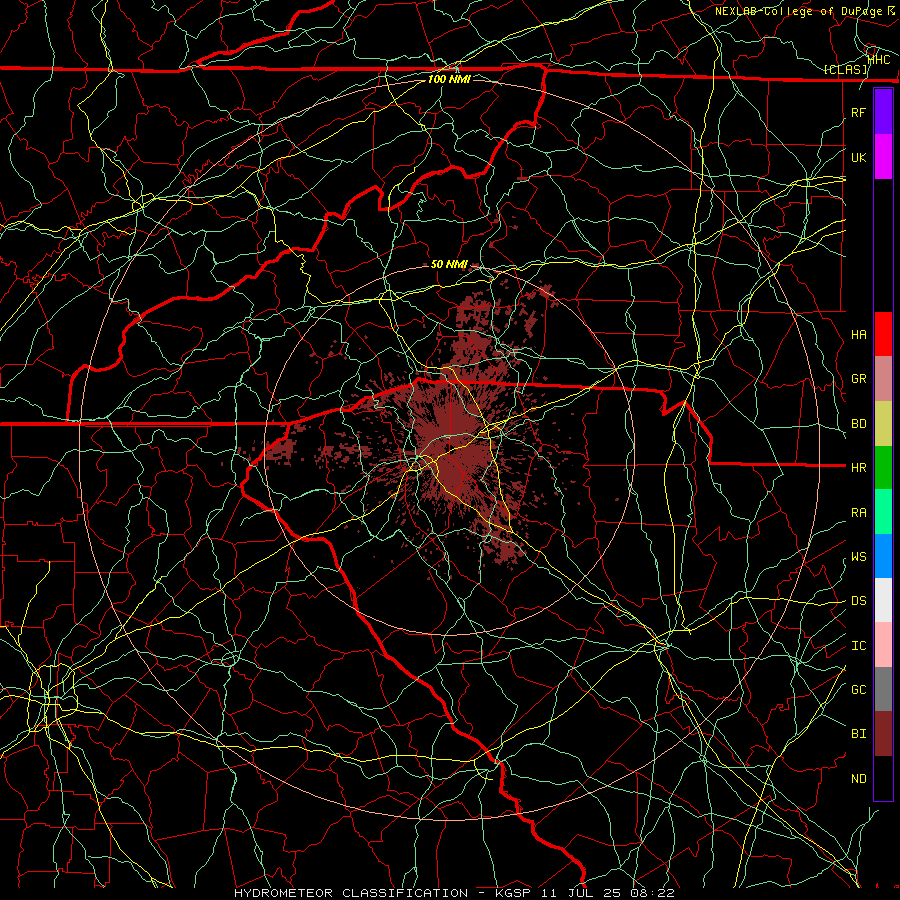Viewport: 900px width, 900px height.
Task: Click the GR pink legend swatch
Action: [883, 378]
